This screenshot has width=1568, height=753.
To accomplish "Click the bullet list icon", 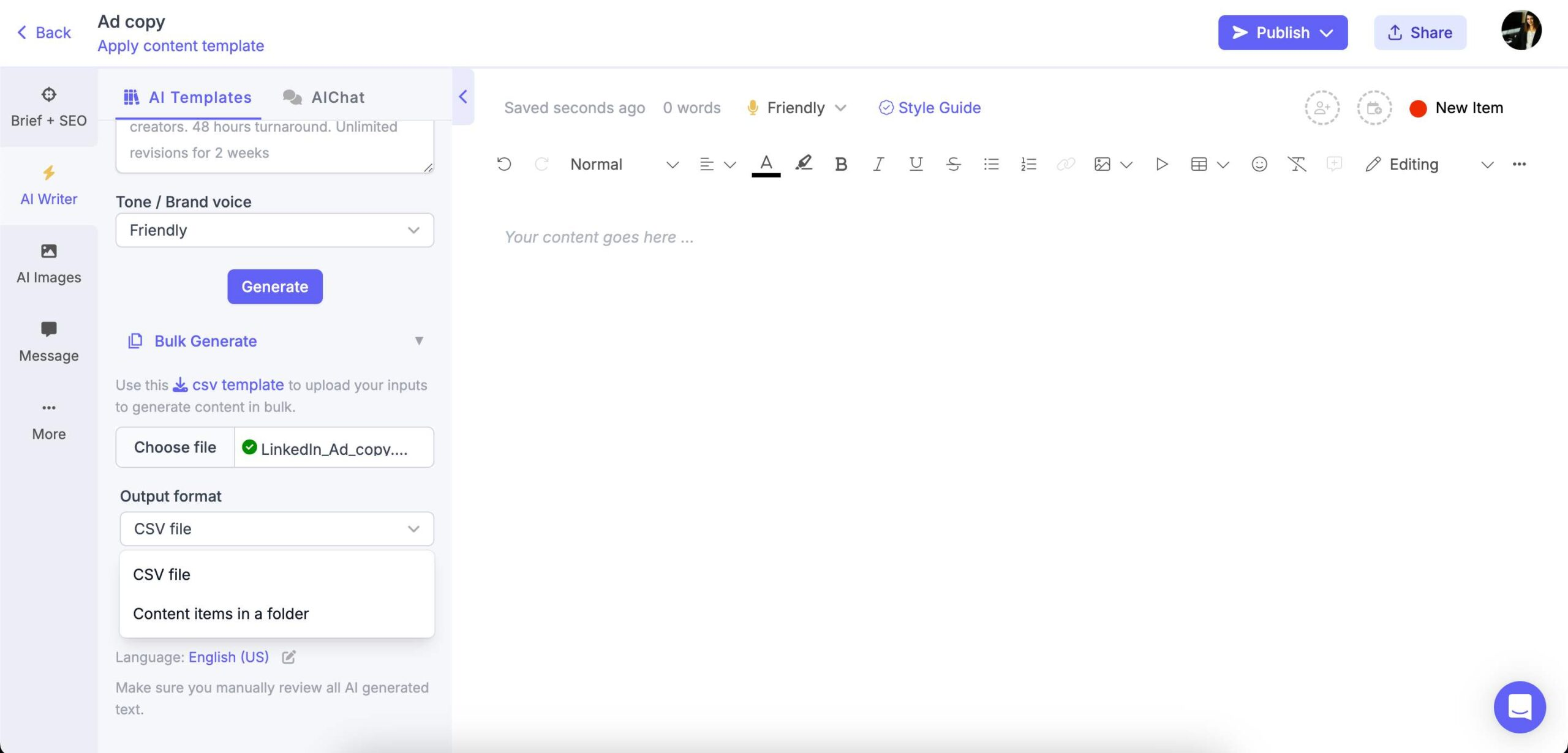I will point(989,164).
